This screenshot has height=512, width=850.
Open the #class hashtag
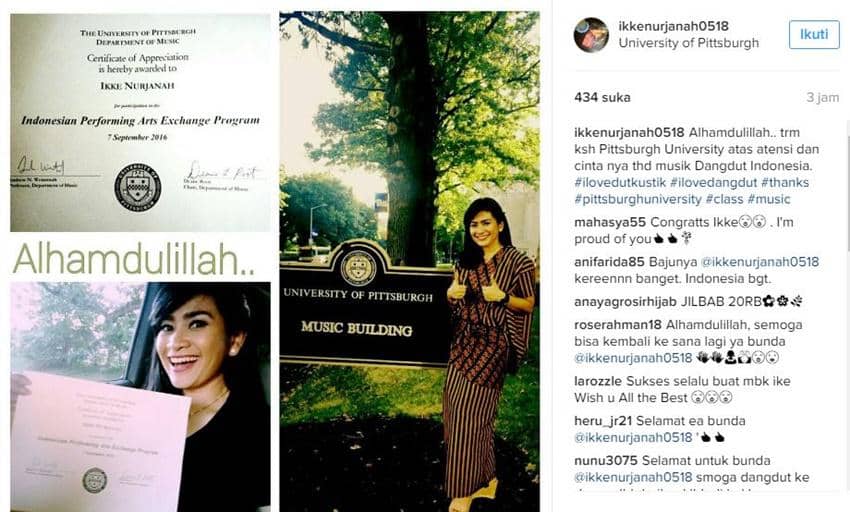click(724, 199)
